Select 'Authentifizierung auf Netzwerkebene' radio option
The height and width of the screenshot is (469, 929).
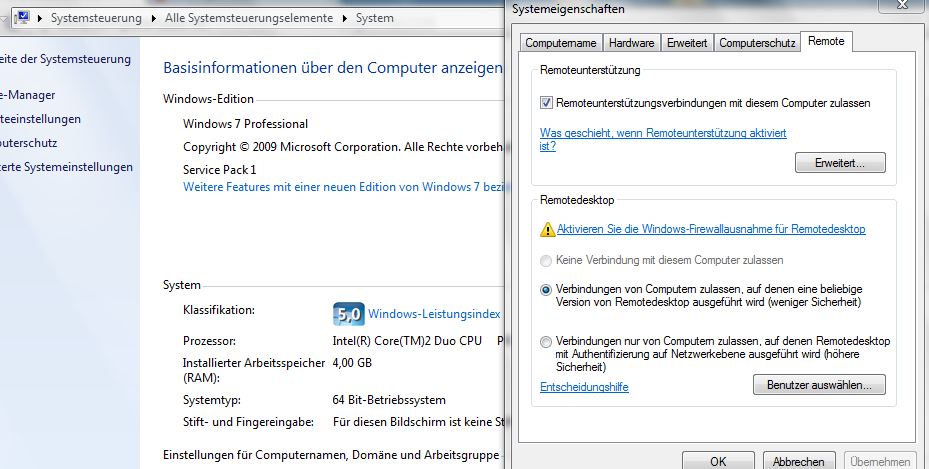pyautogui.click(x=546, y=342)
